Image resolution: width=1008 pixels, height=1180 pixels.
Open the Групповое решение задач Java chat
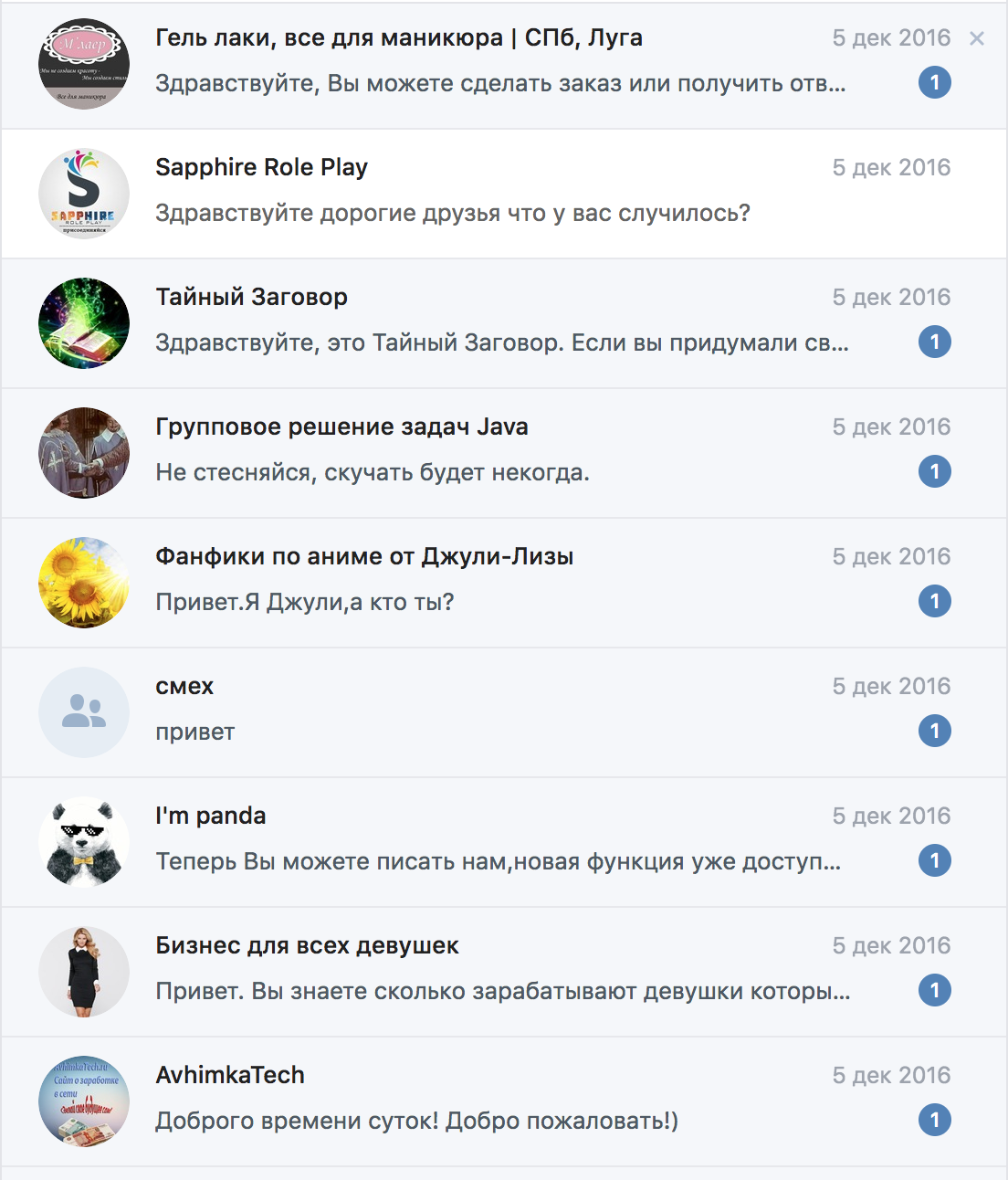(x=504, y=453)
